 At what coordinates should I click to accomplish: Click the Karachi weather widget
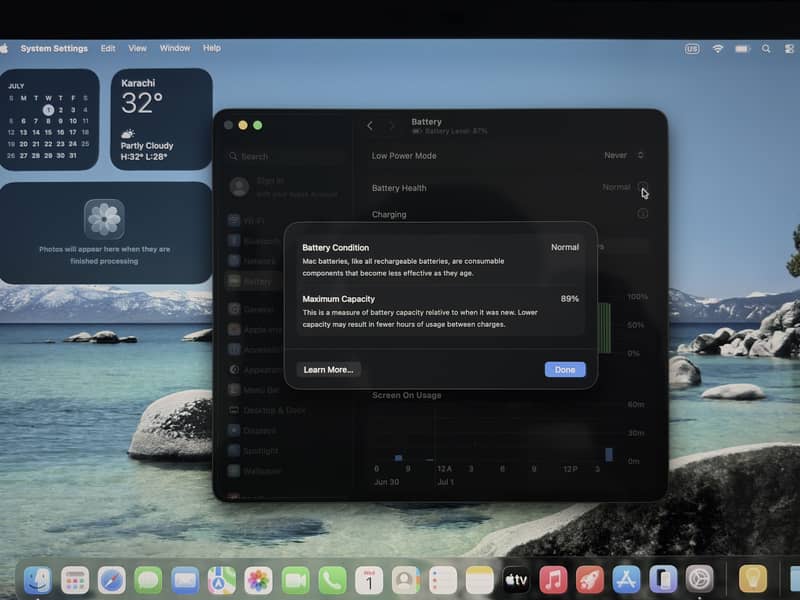pyautogui.click(x=161, y=119)
